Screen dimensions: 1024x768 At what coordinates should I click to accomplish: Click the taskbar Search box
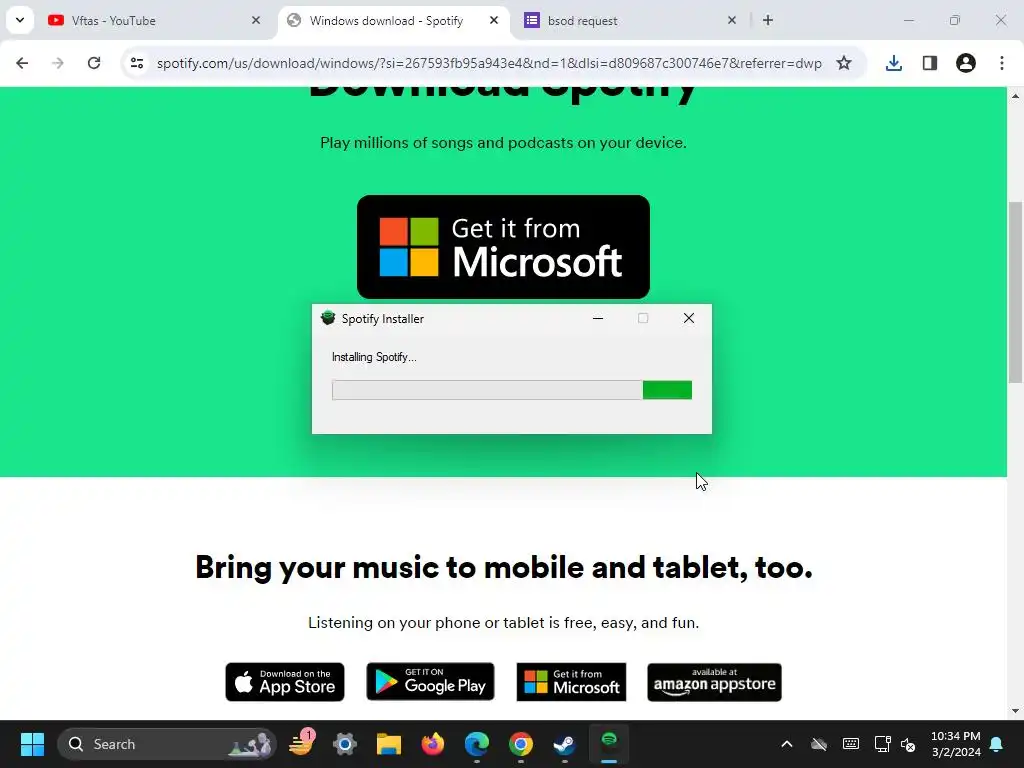(167, 744)
